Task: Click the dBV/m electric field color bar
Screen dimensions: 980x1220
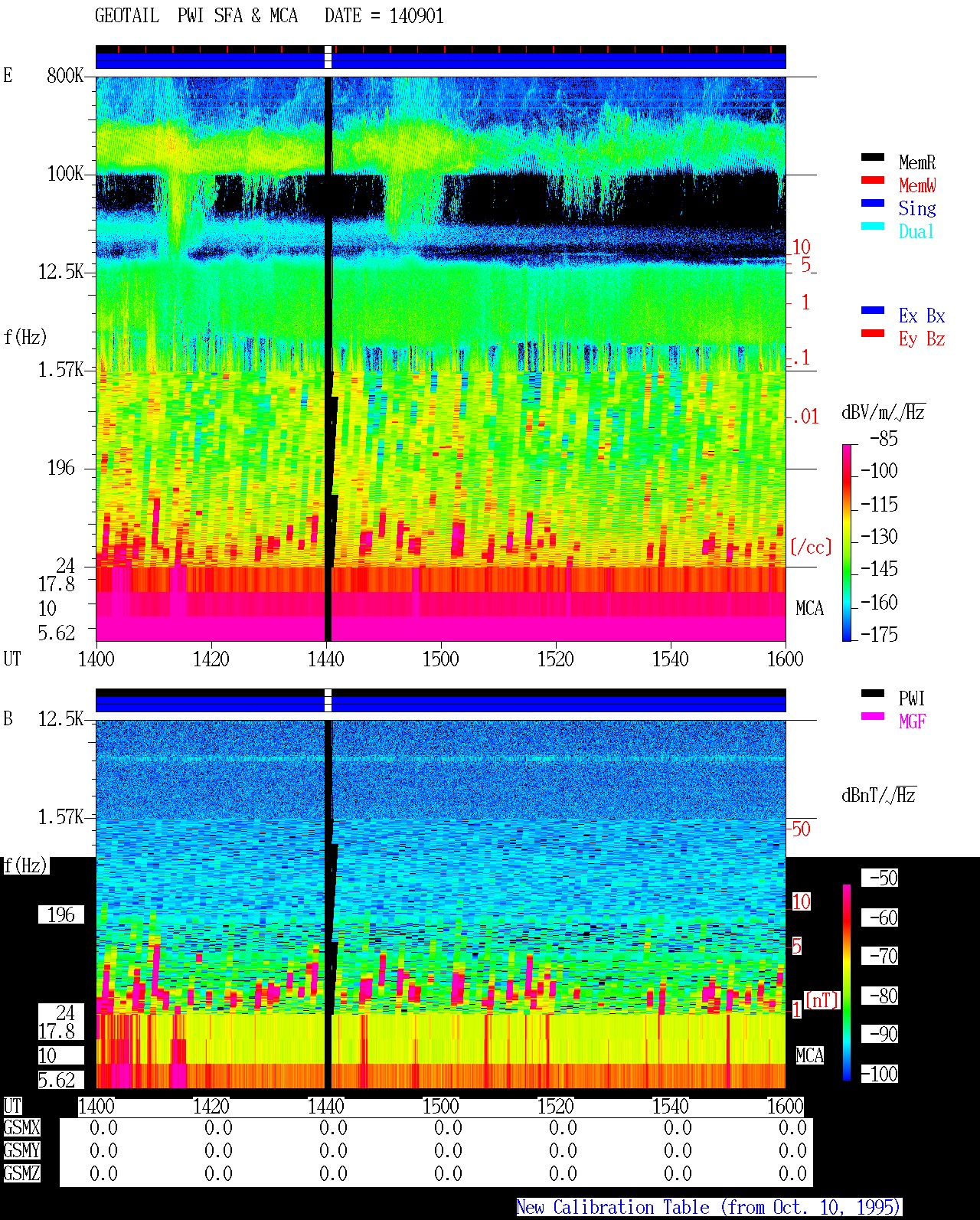Action: (x=847, y=542)
